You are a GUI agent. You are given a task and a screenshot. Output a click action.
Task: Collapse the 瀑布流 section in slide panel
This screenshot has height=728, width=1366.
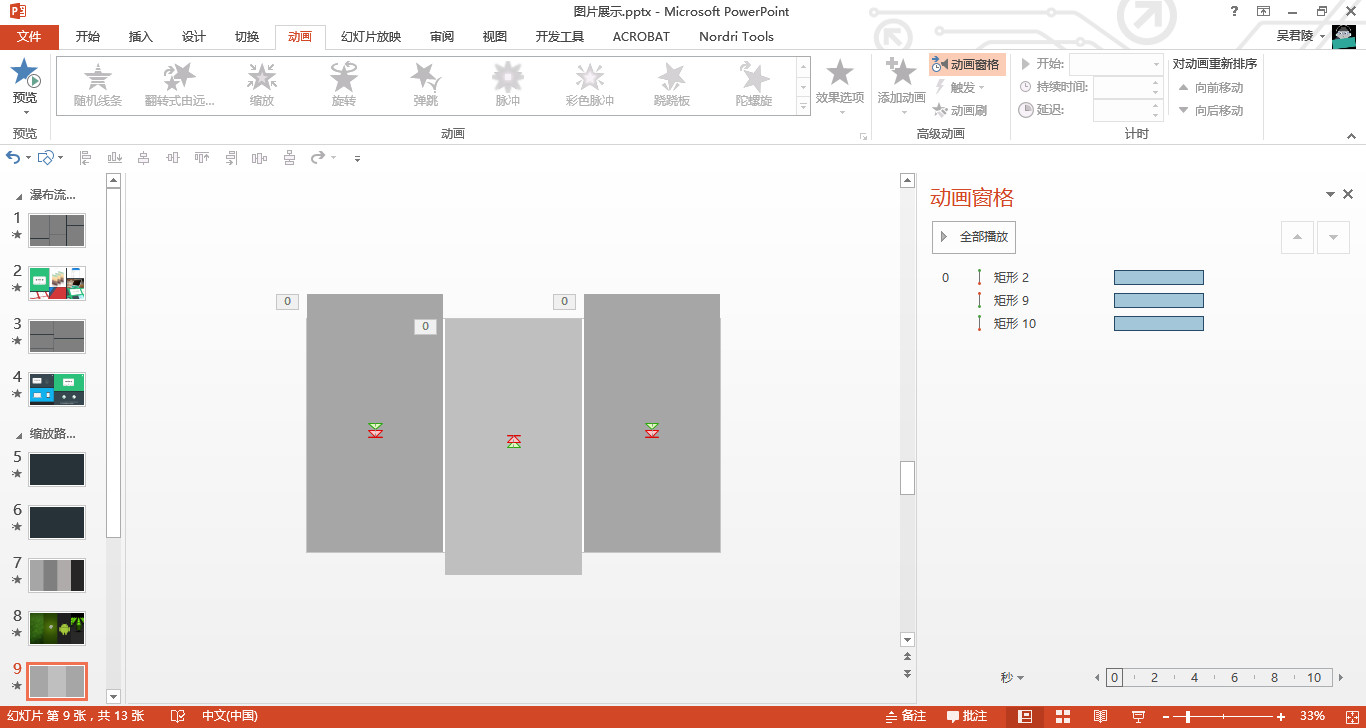(19, 196)
